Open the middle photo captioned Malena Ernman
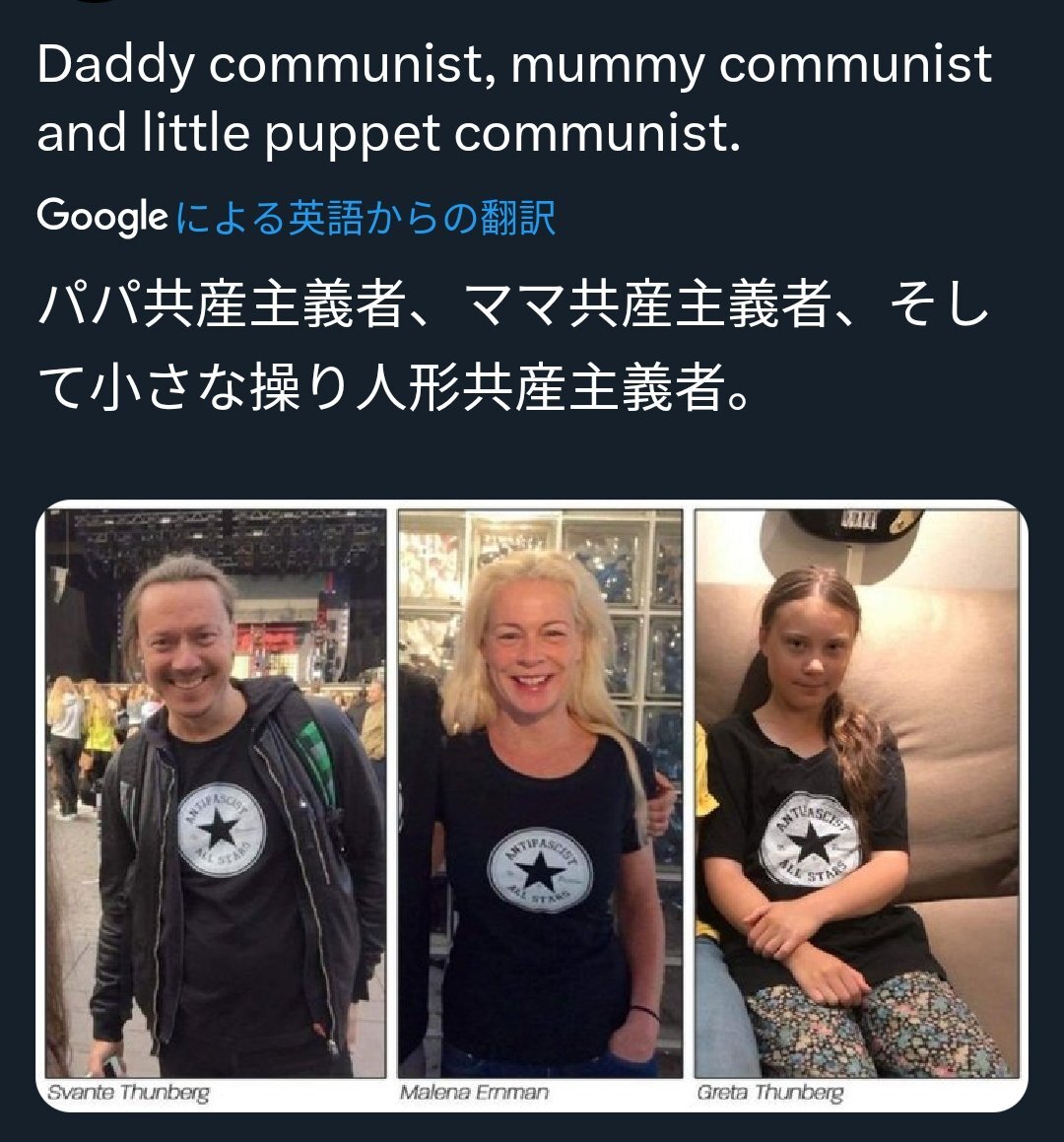The height and width of the screenshot is (1142, 1064). click(541, 793)
